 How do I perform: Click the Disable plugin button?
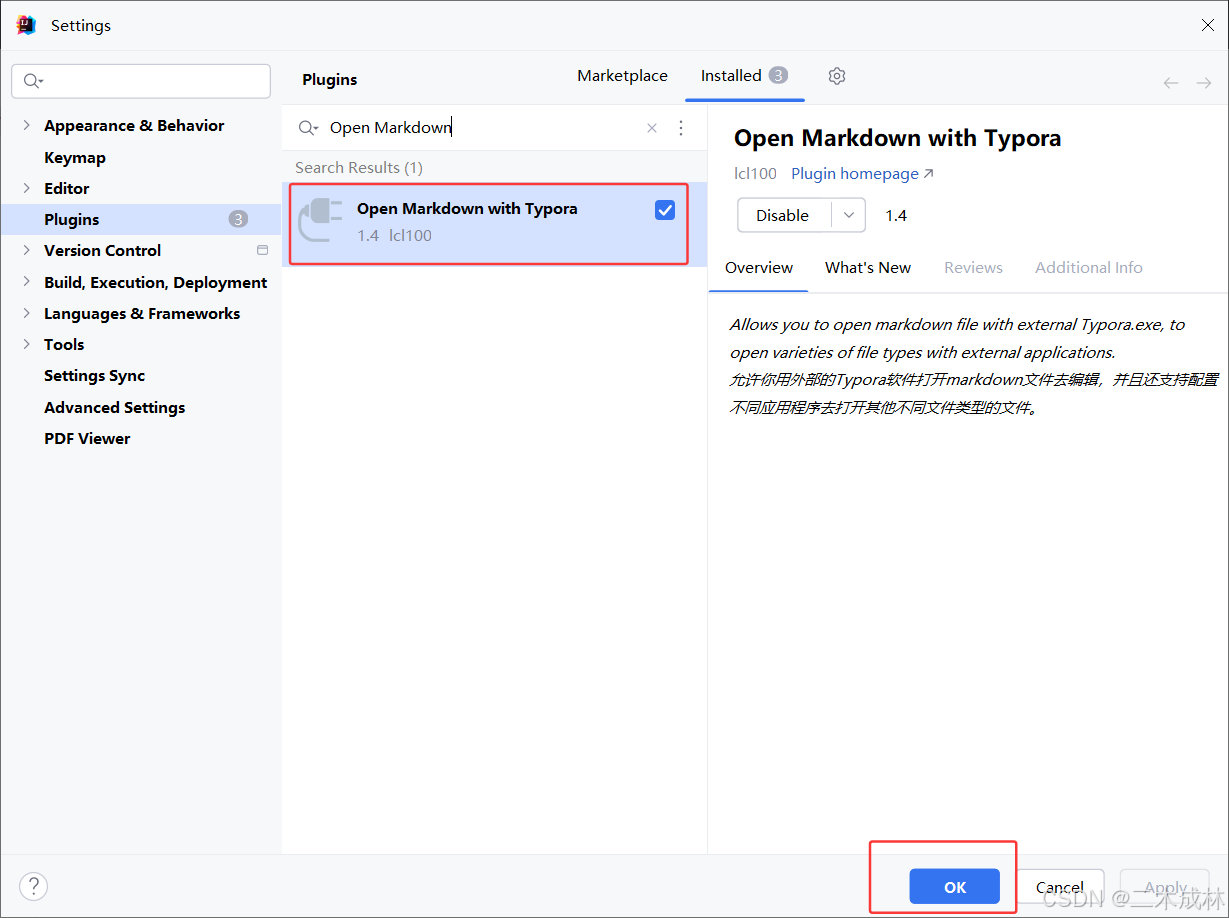pyautogui.click(x=784, y=215)
